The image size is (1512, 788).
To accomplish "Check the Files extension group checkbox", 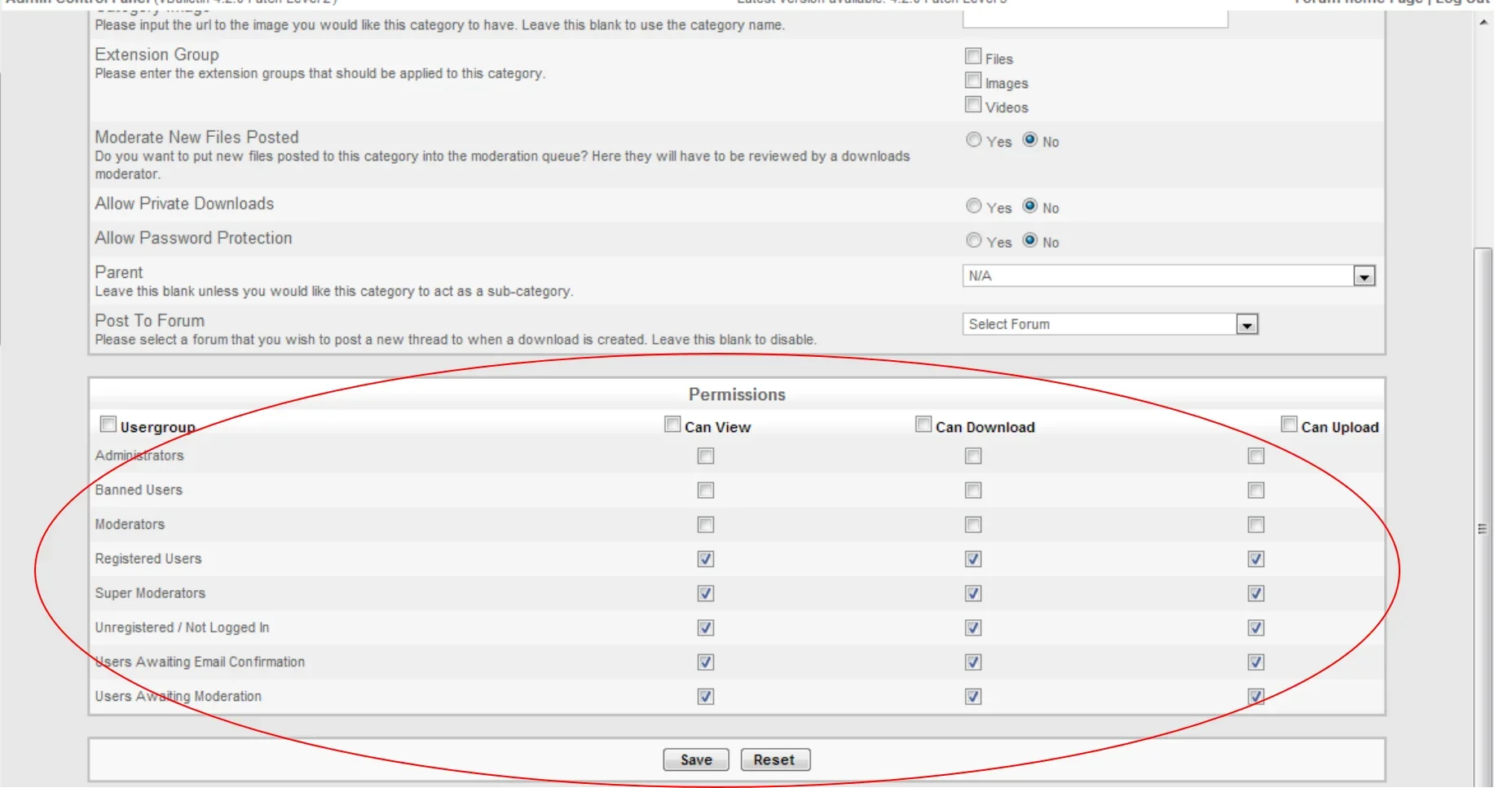I will (972, 56).
